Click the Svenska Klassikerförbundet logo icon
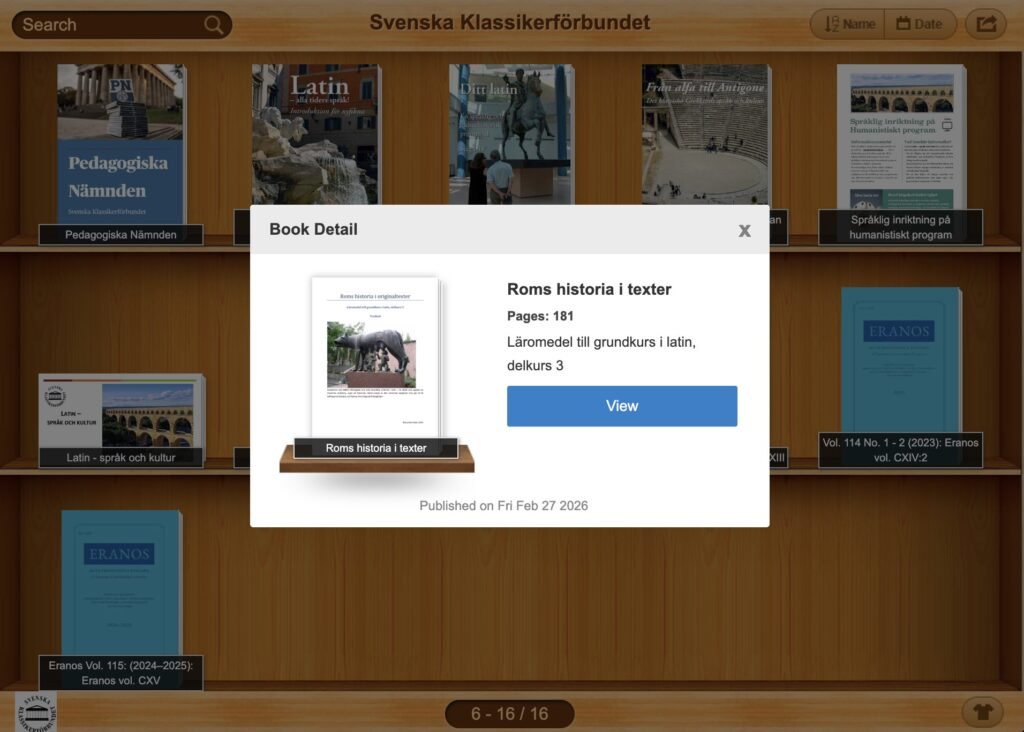 (36, 712)
